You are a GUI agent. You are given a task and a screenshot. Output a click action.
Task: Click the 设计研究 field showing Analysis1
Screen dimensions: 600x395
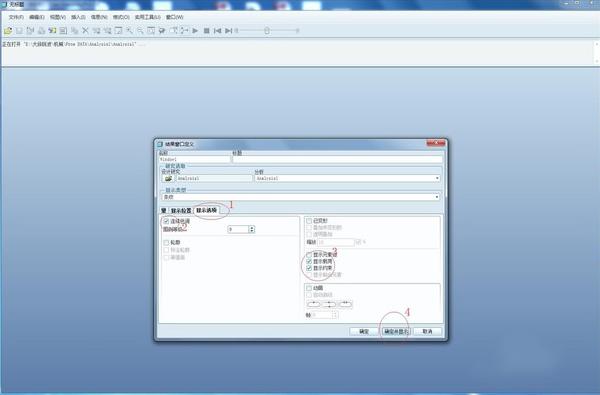point(214,178)
